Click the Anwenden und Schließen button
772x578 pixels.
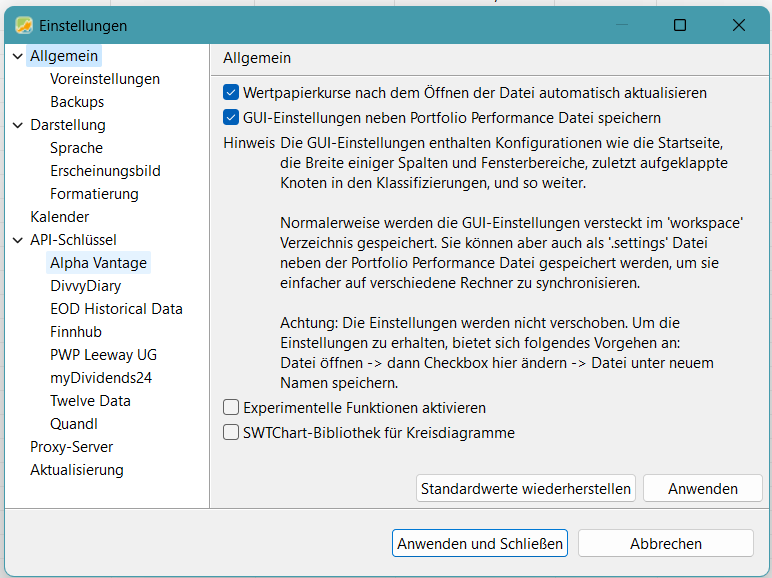pyautogui.click(x=480, y=543)
